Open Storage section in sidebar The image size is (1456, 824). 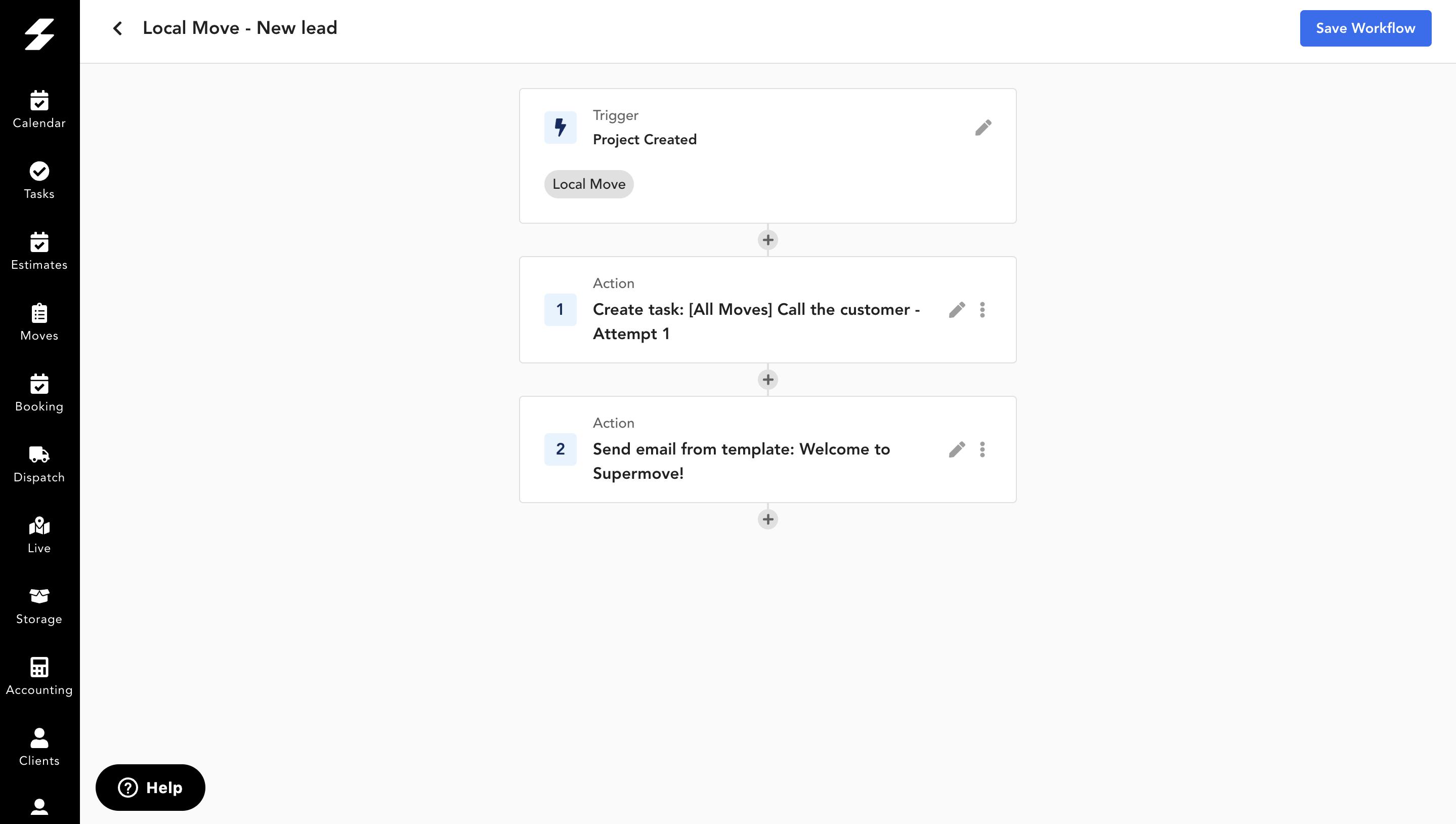tap(39, 605)
